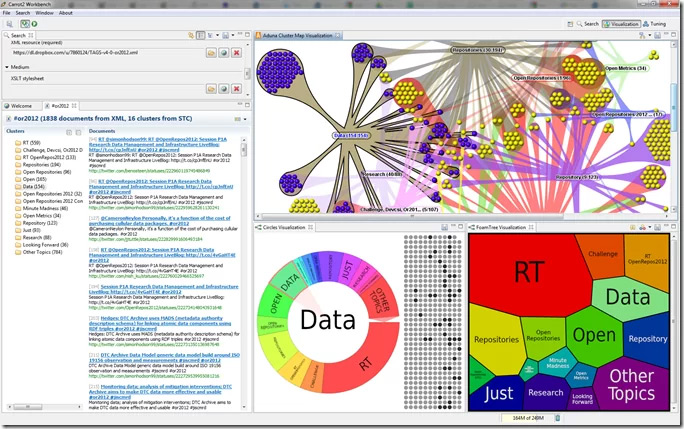Switch to the Search perspective button
The width and height of the screenshot is (684, 429).
[588, 24]
